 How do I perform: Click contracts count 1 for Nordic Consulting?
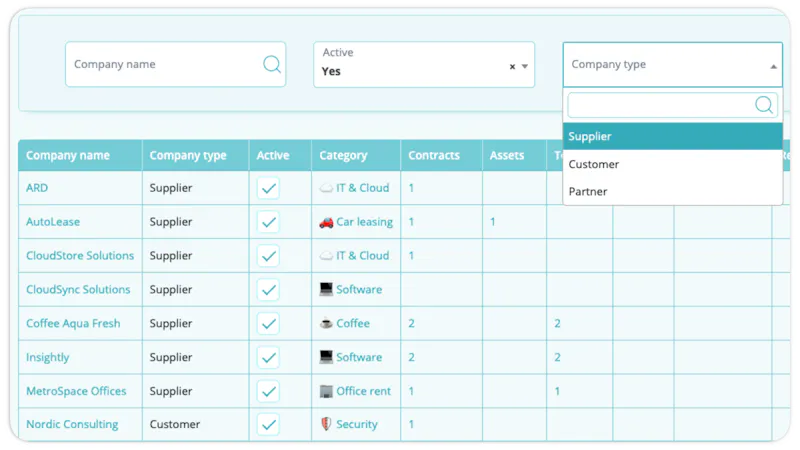pos(411,424)
